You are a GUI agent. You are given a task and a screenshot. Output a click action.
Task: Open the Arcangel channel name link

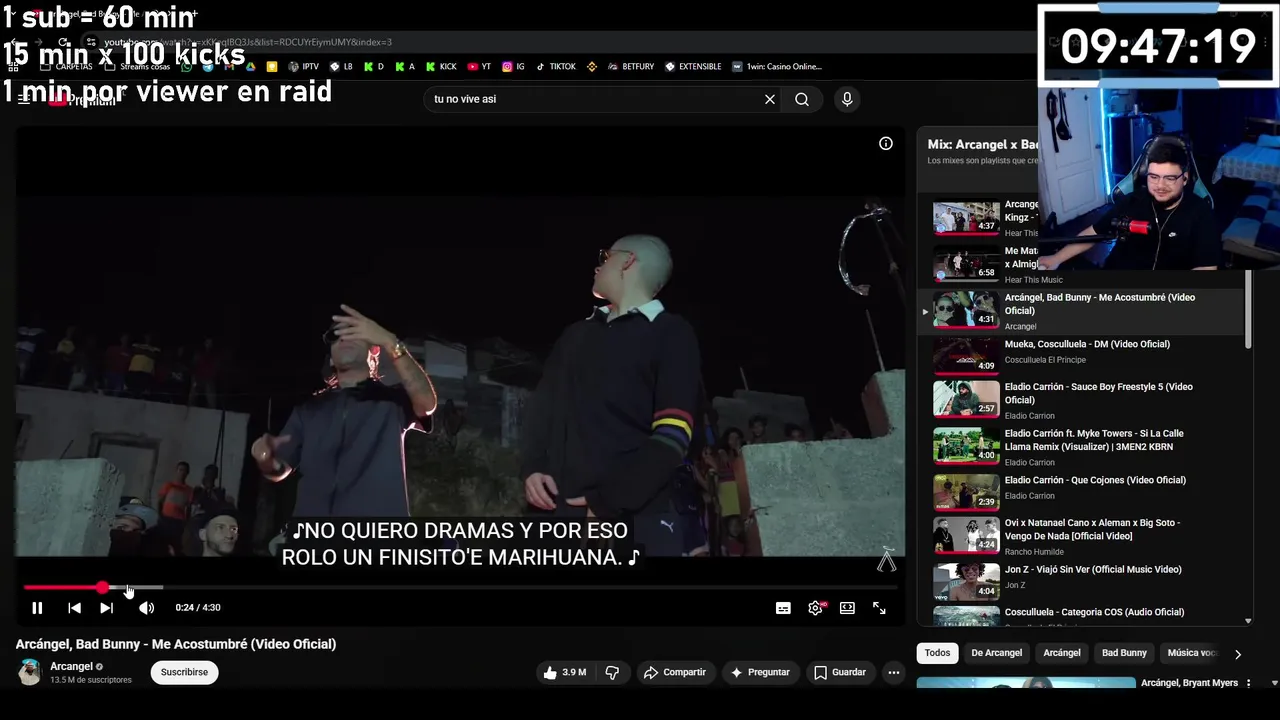(x=71, y=666)
